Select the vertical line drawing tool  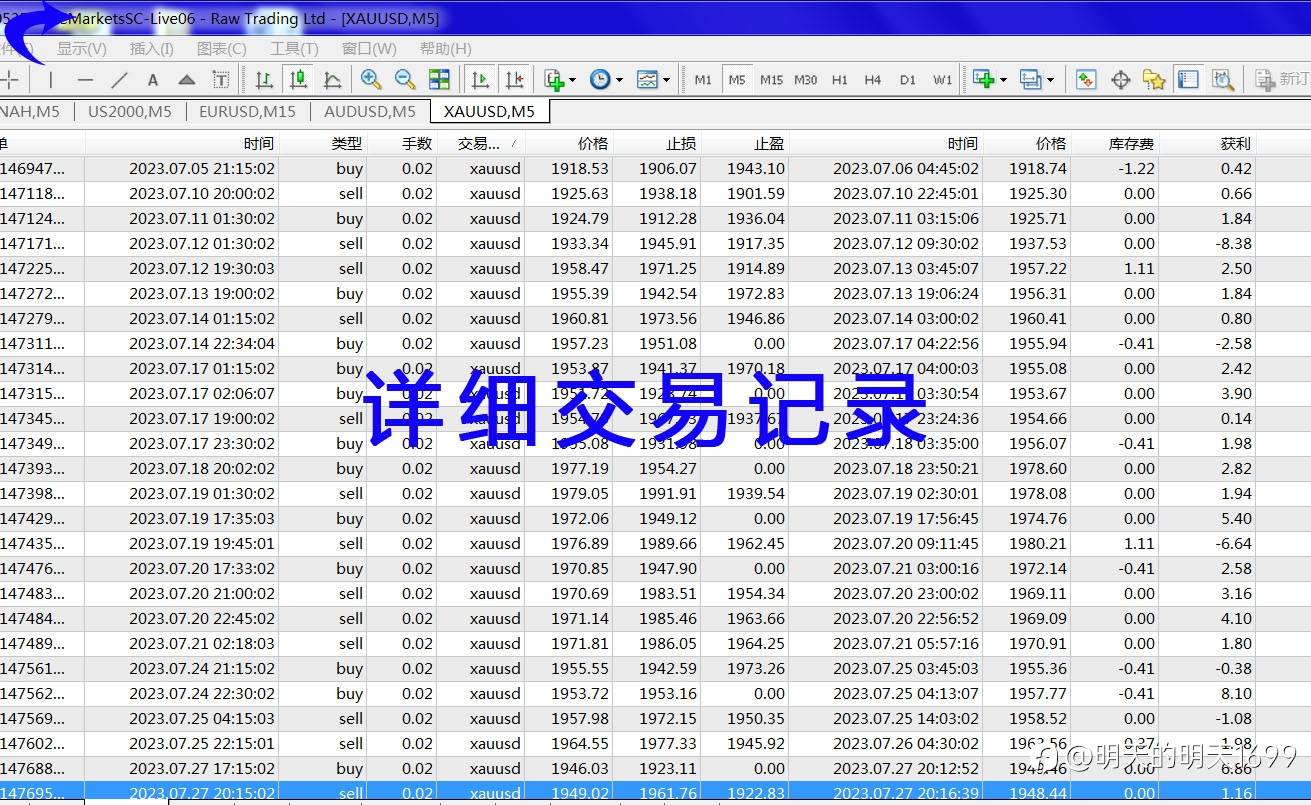coord(51,80)
